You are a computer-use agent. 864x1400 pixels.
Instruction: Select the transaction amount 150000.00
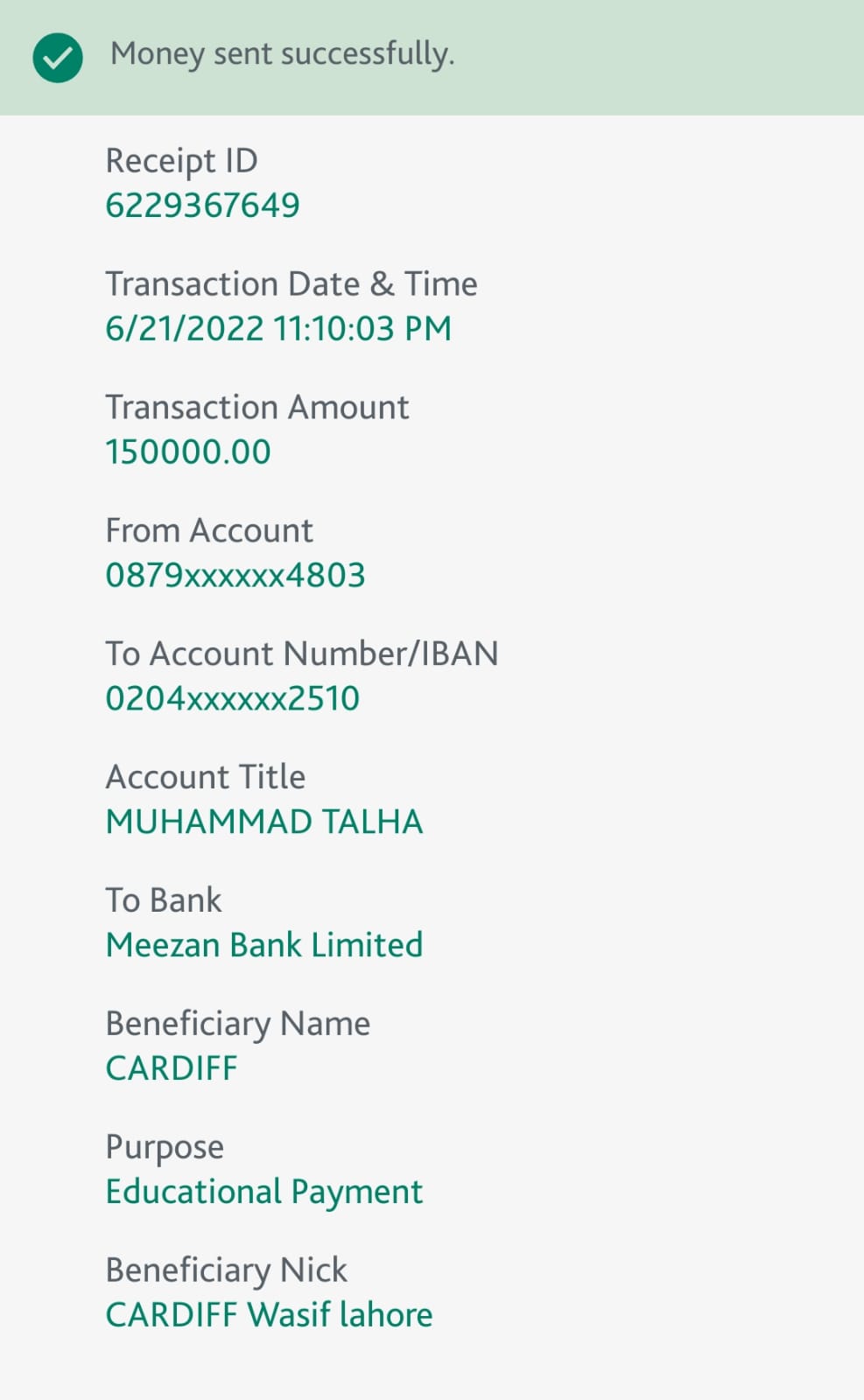coord(188,452)
